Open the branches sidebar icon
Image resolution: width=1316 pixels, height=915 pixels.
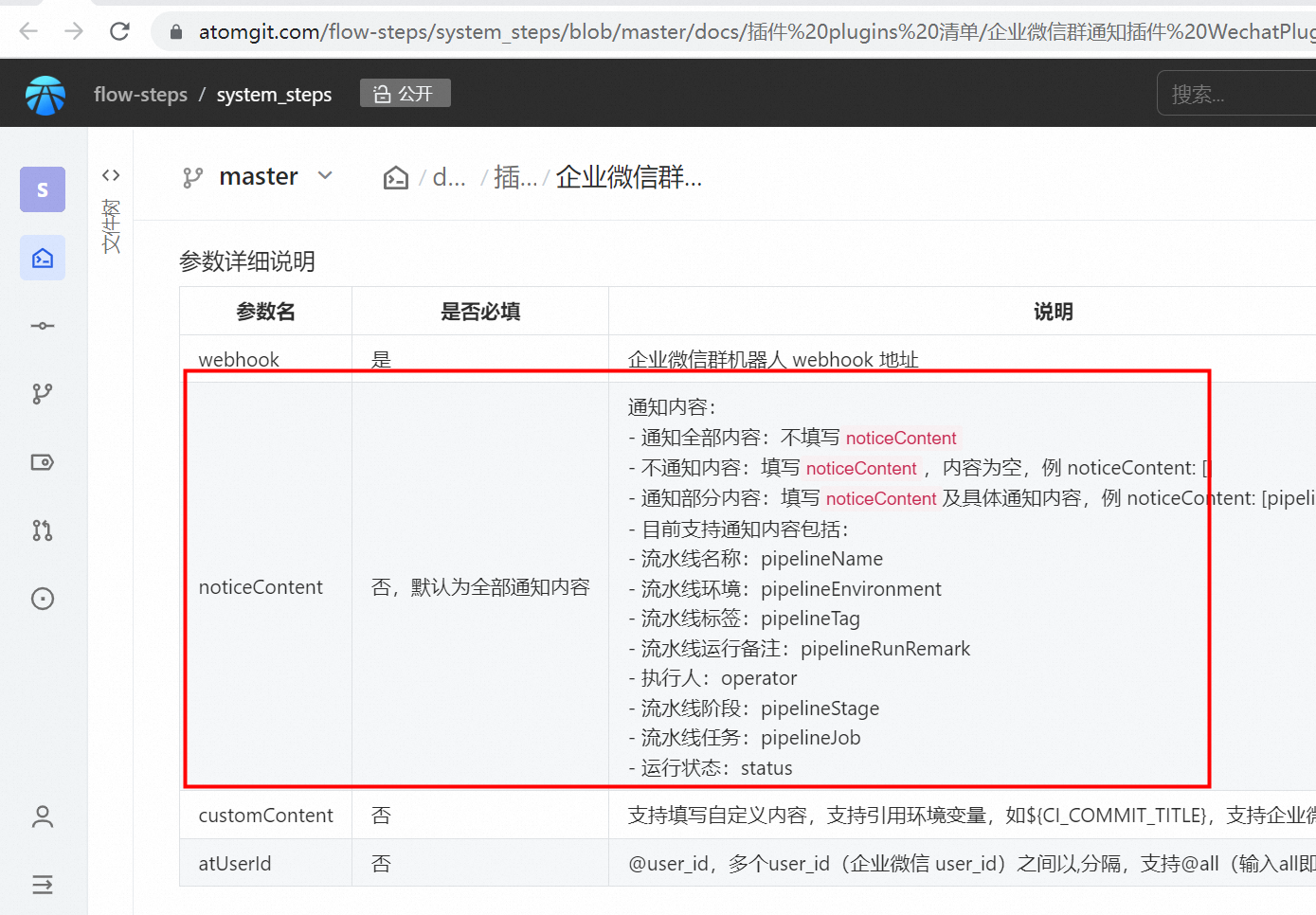click(x=43, y=394)
